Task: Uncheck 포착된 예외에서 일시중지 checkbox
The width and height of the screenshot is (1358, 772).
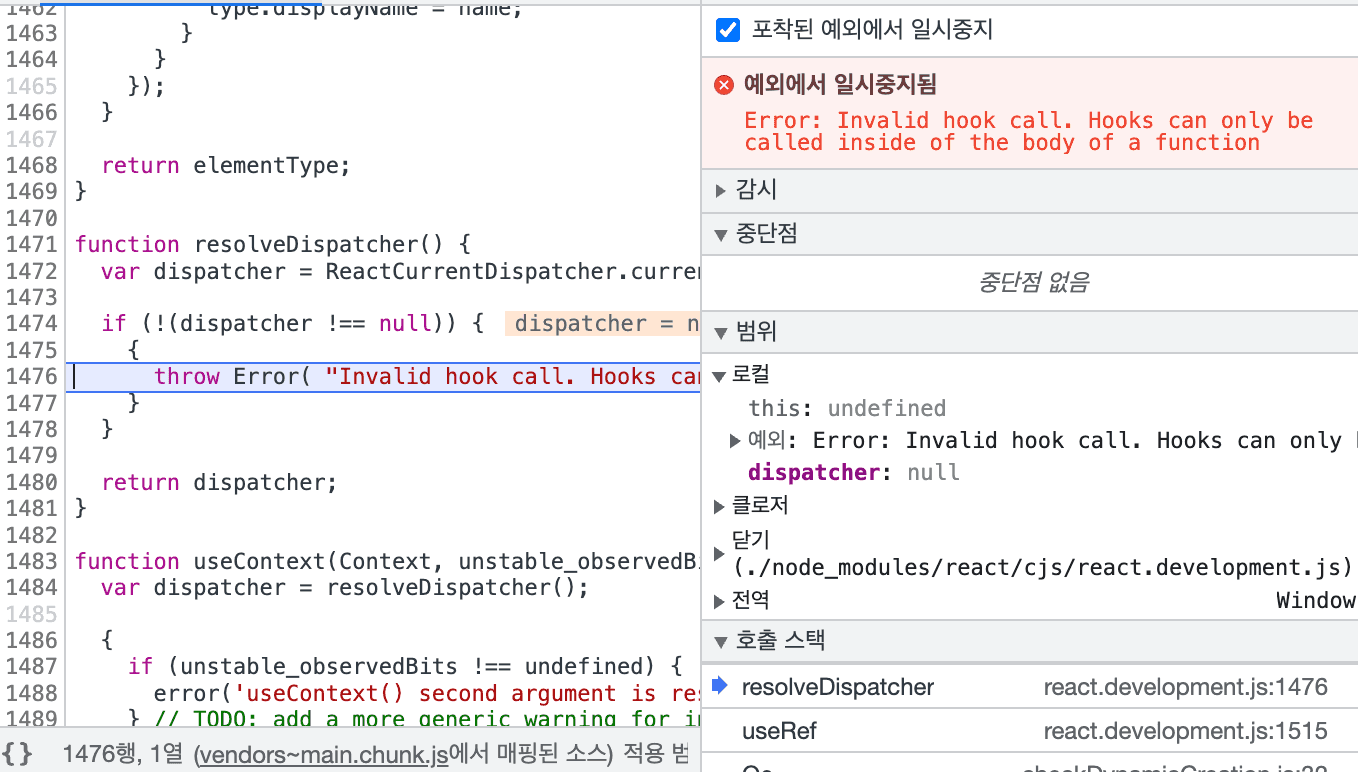Action: (728, 30)
